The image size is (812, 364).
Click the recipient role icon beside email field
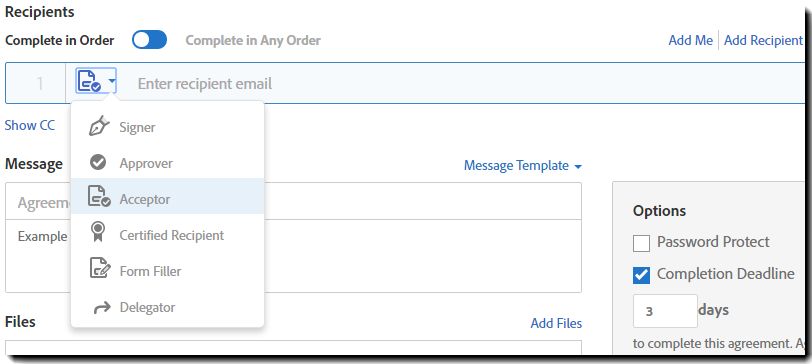tap(89, 81)
